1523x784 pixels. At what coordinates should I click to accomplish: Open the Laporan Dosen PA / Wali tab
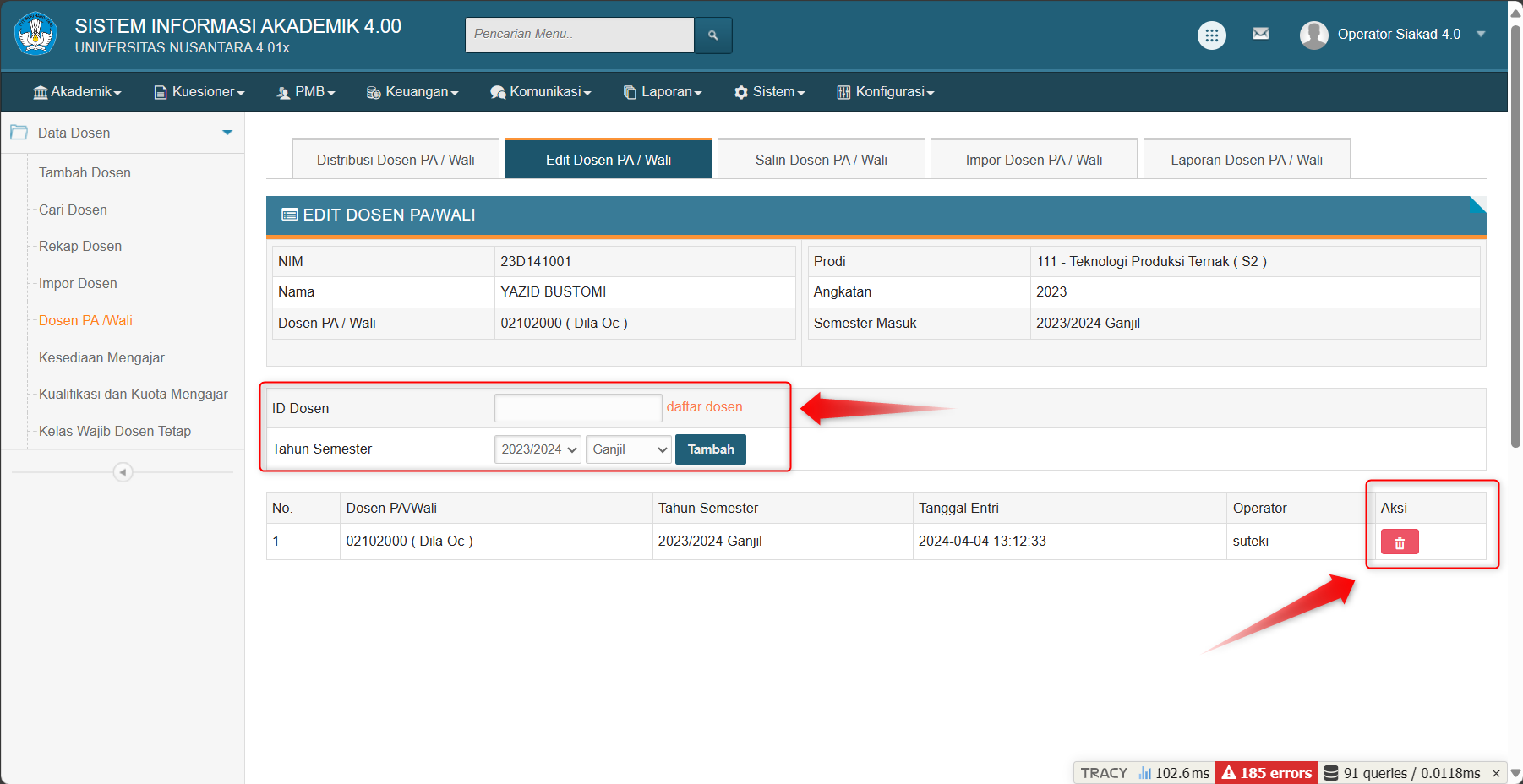click(x=1246, y=160)
